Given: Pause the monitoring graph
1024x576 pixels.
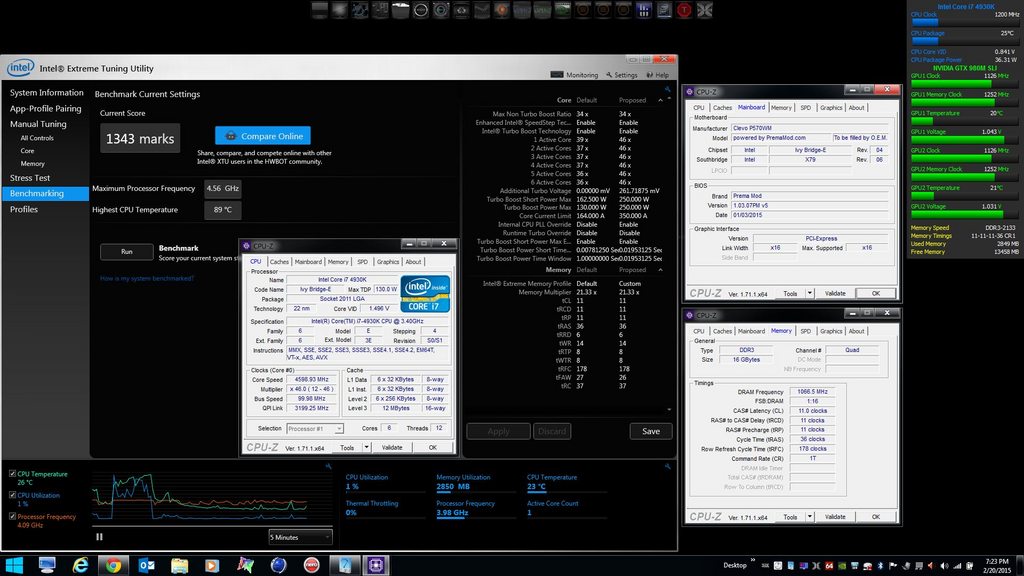Looking at the screenshot, I should tap(99, 537).
